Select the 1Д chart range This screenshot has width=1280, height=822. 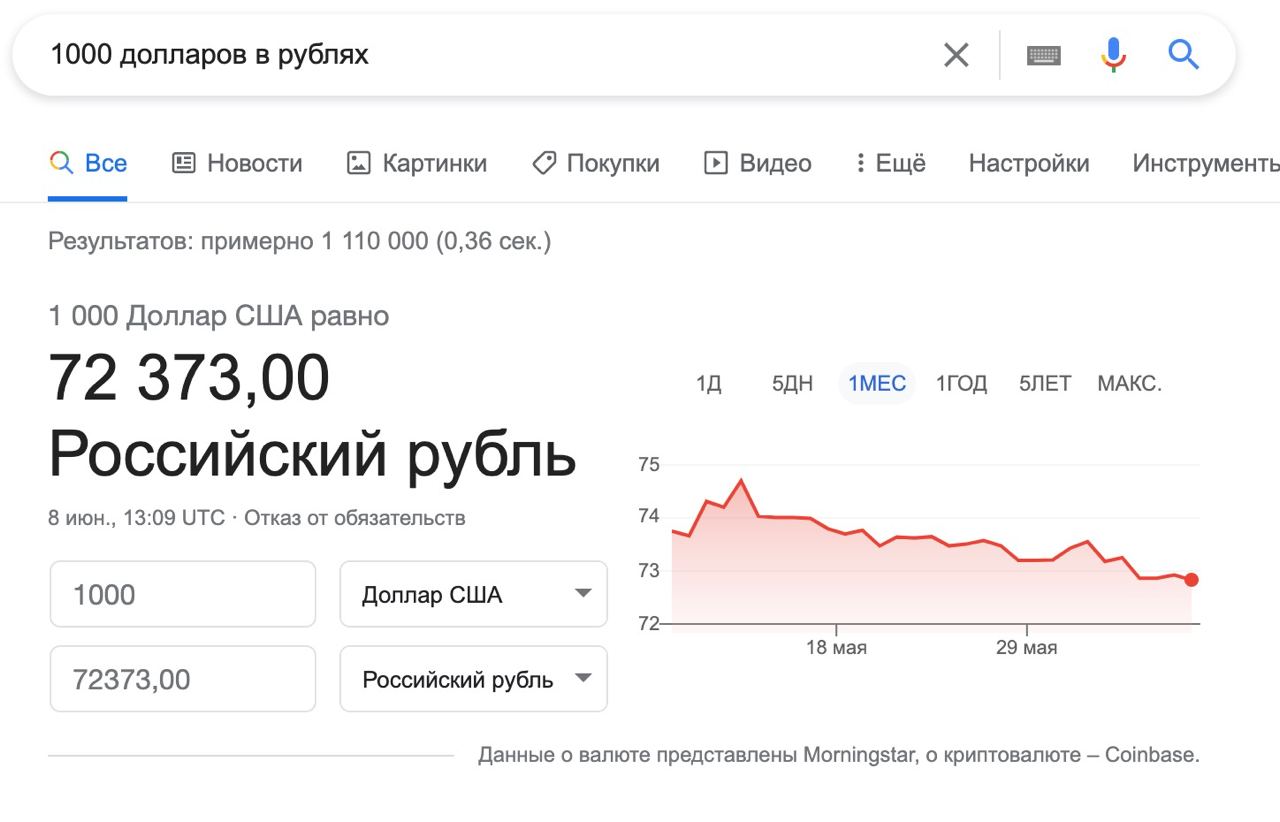point(709,383)
